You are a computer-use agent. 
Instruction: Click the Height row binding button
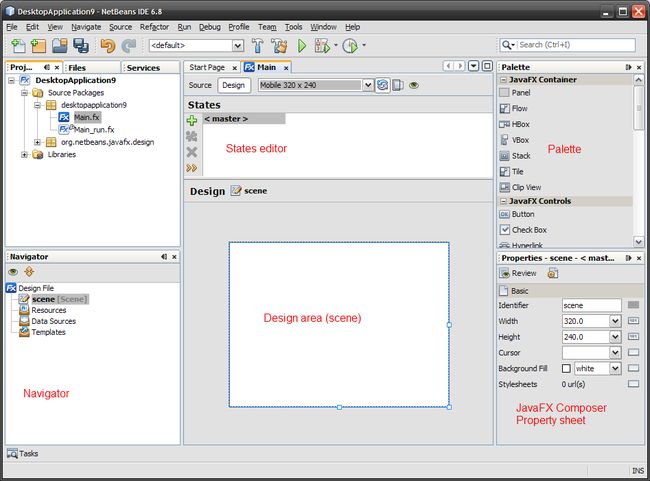633,337
